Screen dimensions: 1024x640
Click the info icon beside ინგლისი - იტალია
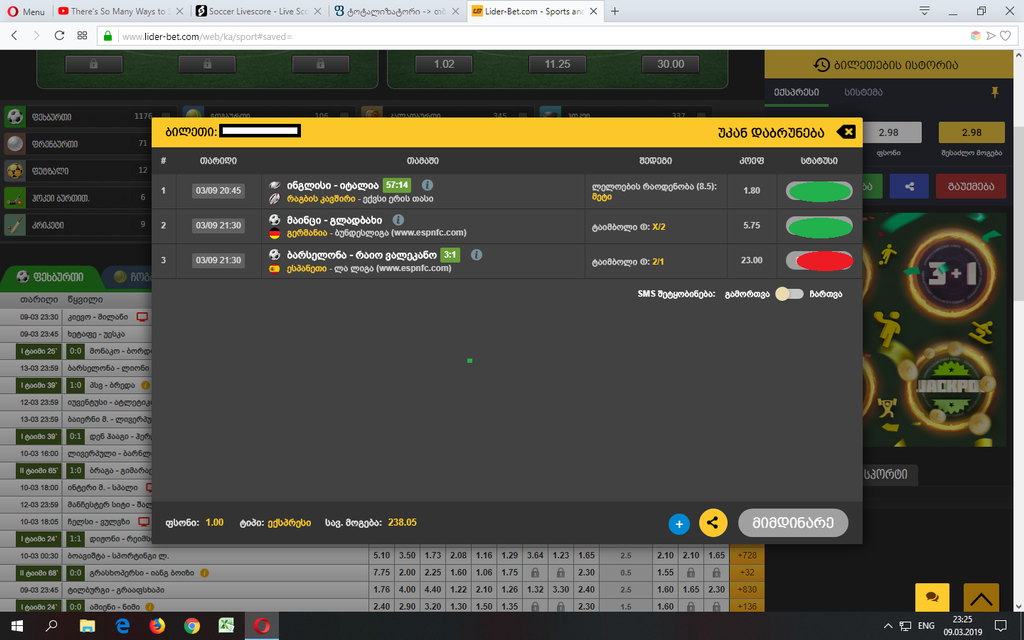pos(427,185)
